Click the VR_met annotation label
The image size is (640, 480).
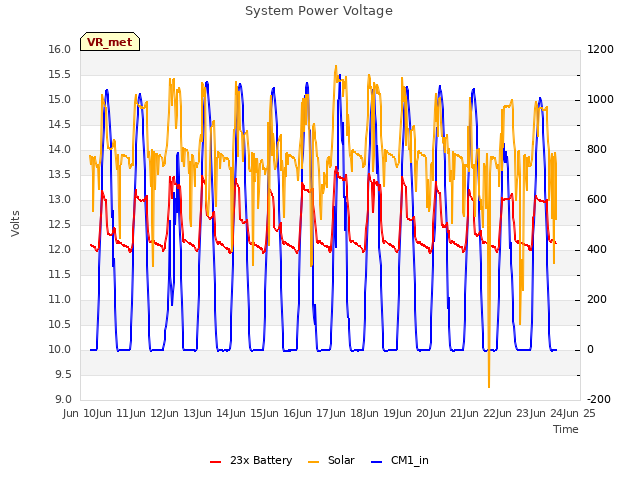pyautogui.click(x=110, y=42)
